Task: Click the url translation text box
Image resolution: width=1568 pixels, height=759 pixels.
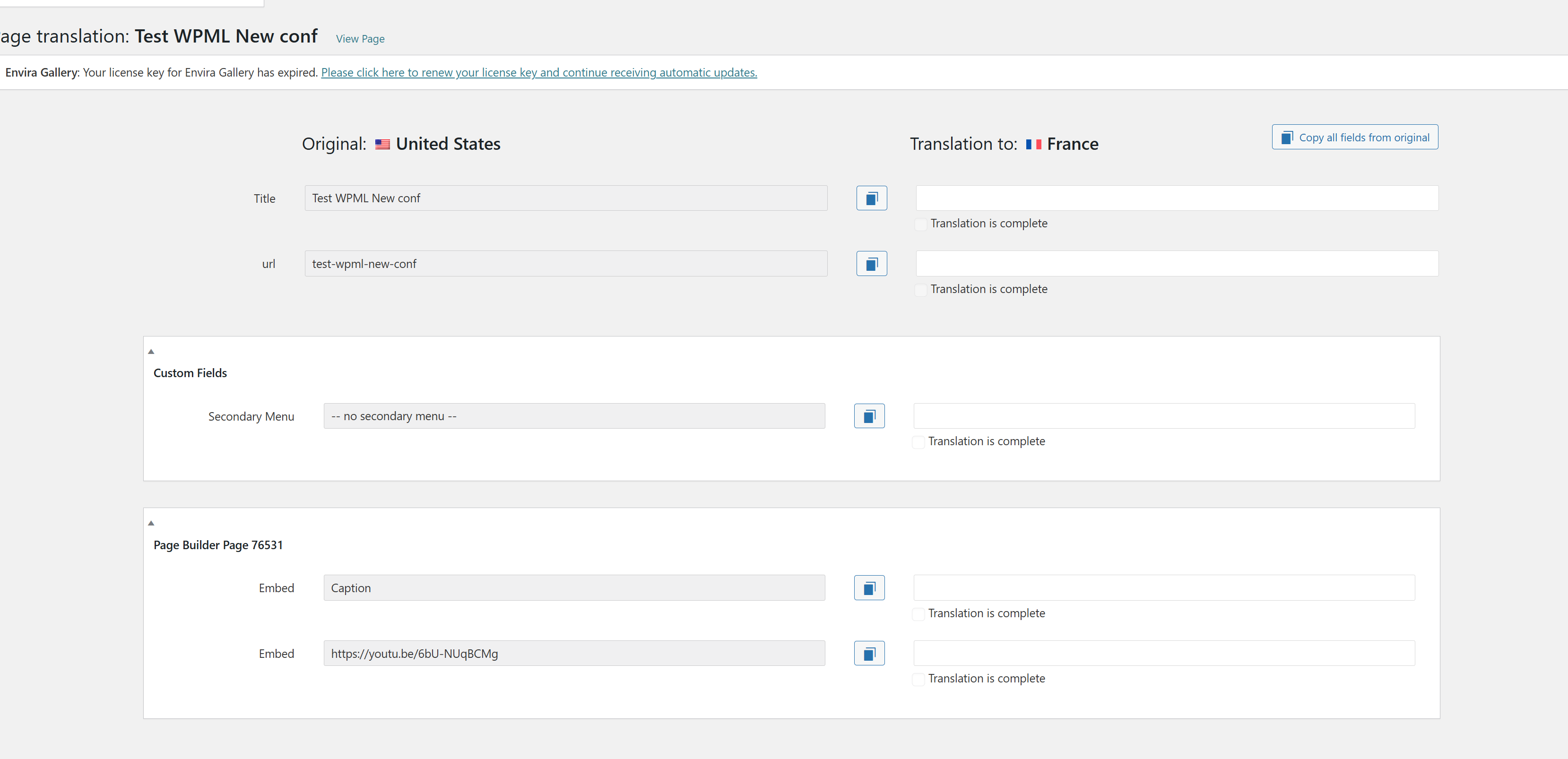Action: 1177,264
